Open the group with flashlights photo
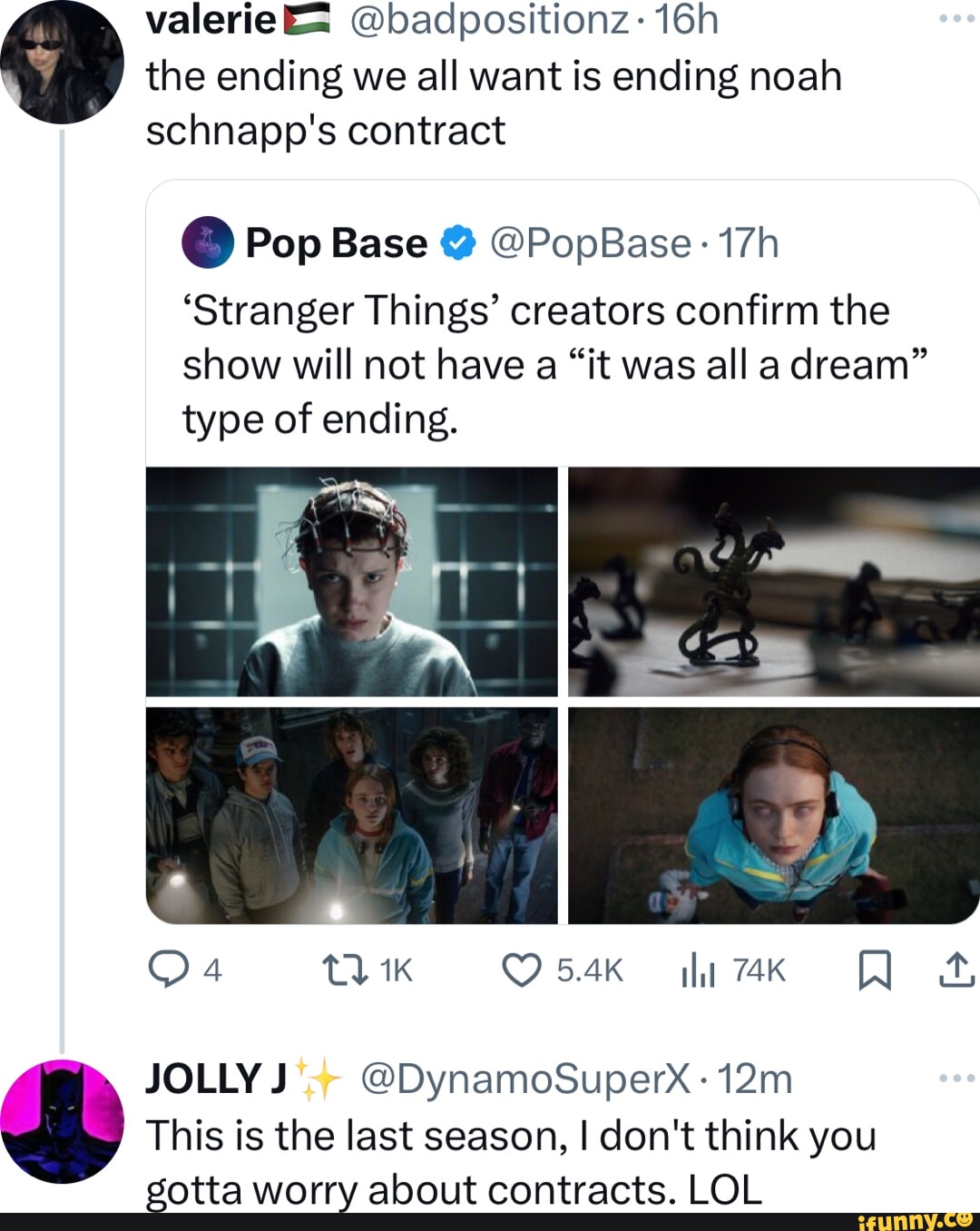This screenshot has height=1231, width=980. pyautogui.click(x=351, y=815)
